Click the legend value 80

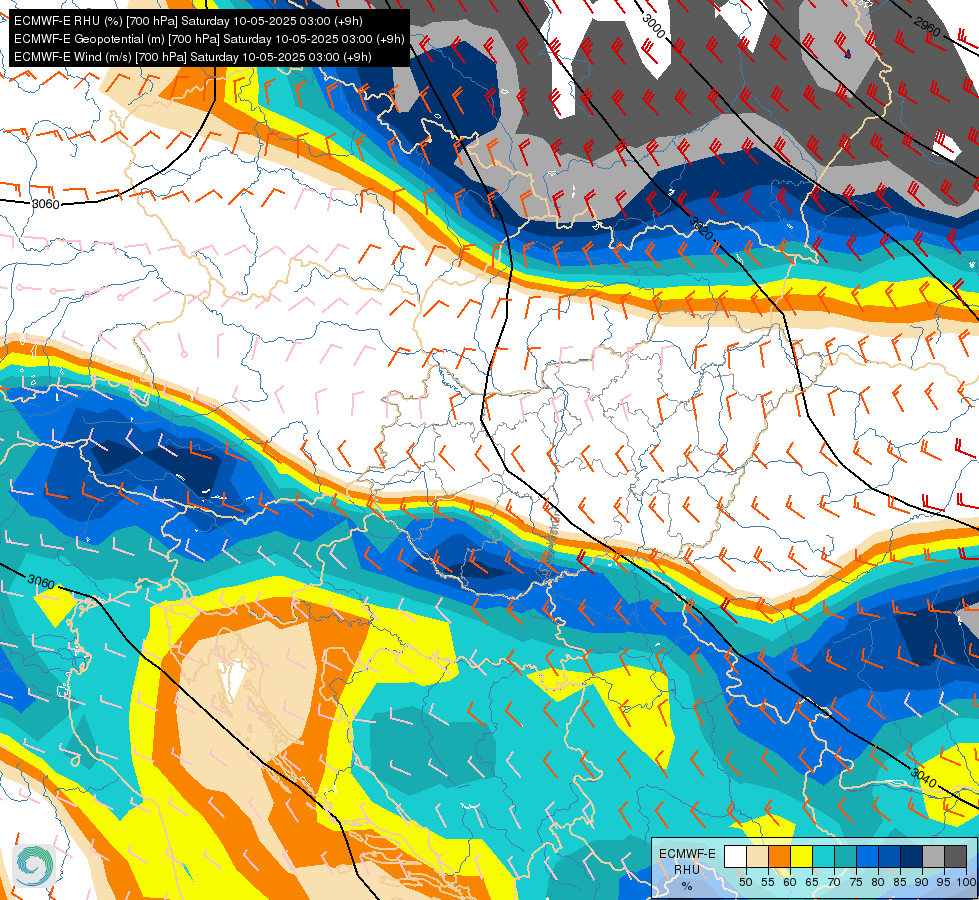click(878, 882)
